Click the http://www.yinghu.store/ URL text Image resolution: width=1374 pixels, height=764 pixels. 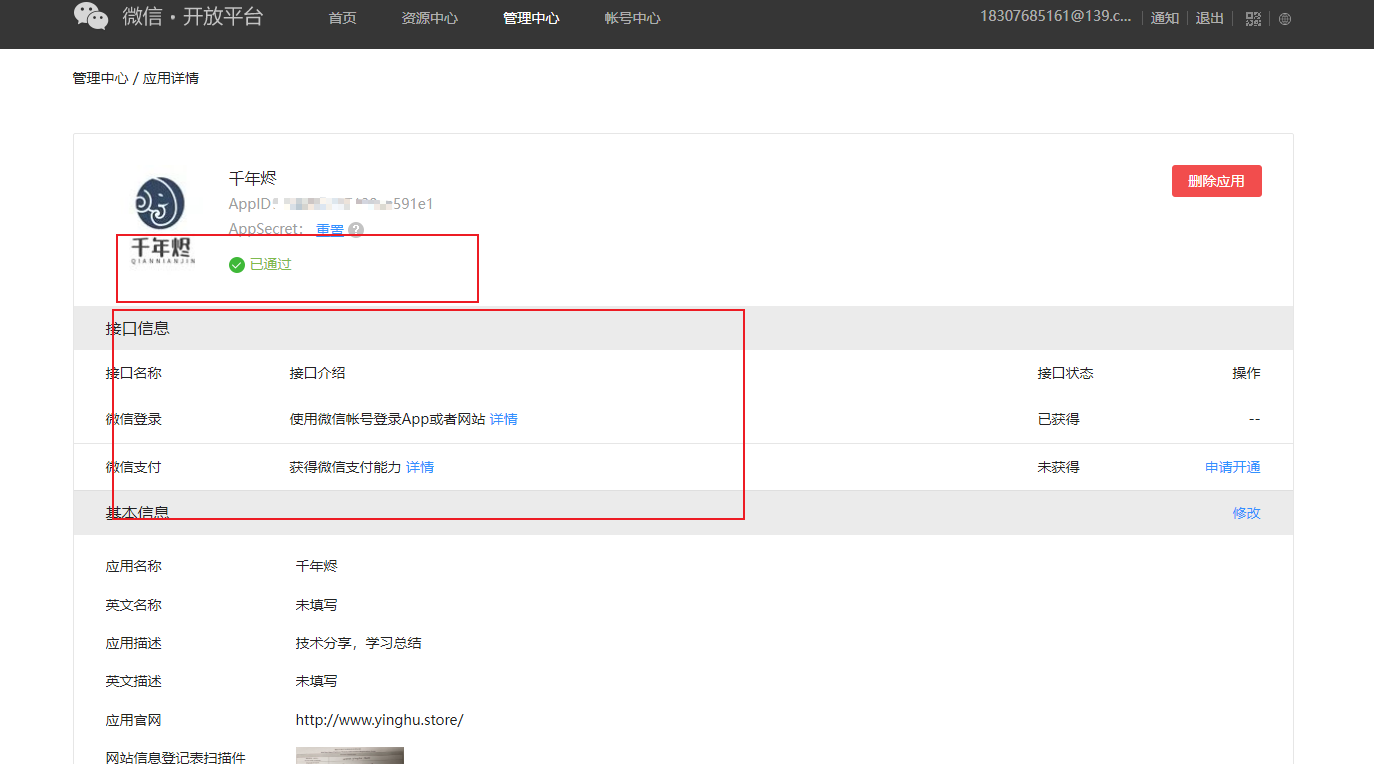pyautogui.click(x=379, y=720)
